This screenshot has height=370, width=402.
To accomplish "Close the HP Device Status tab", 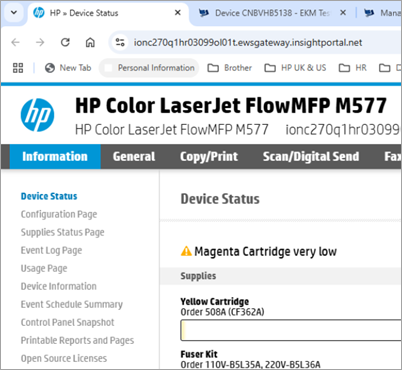I will [178, 13].
